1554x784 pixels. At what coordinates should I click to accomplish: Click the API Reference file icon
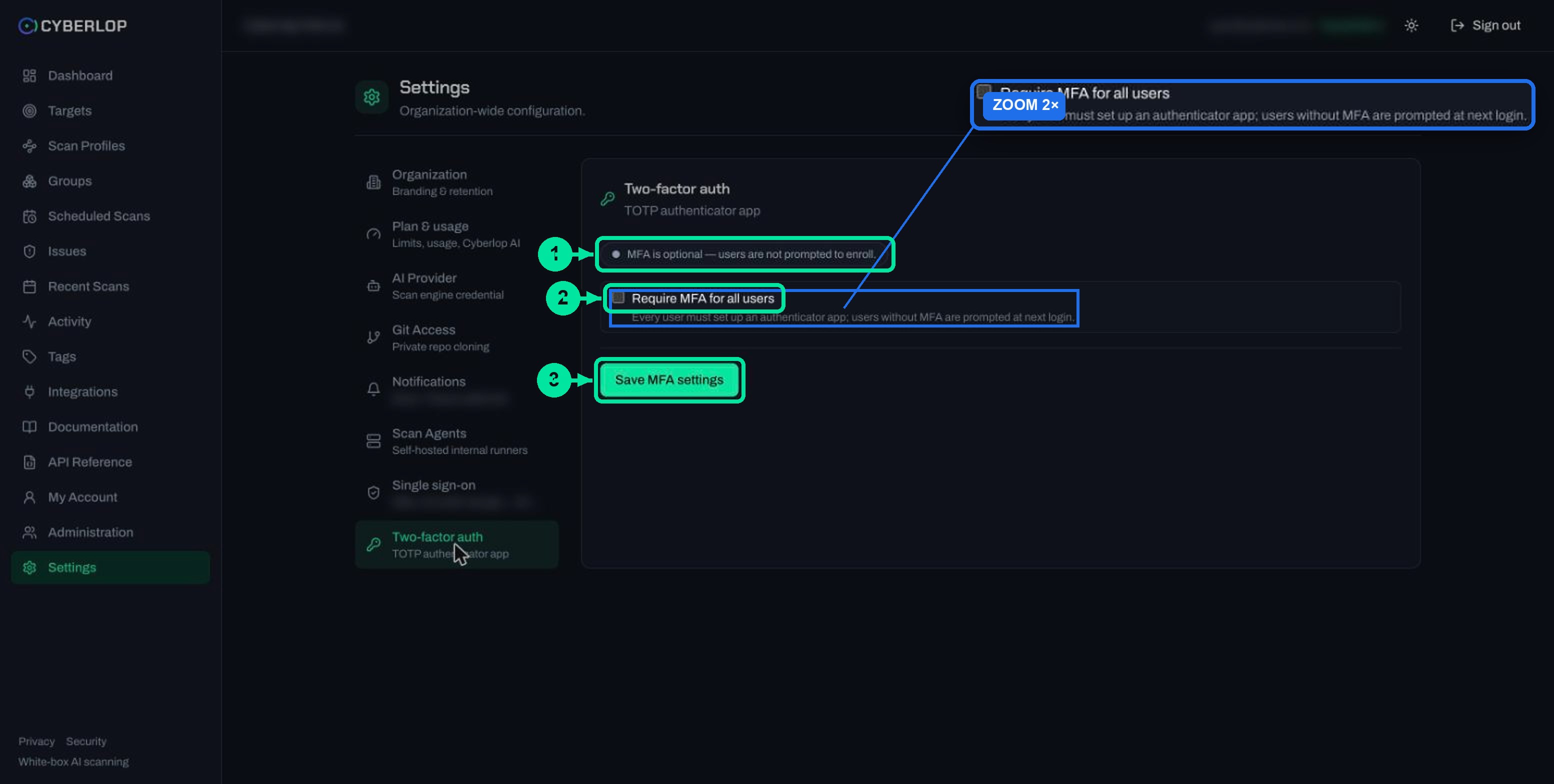point(29,462)
